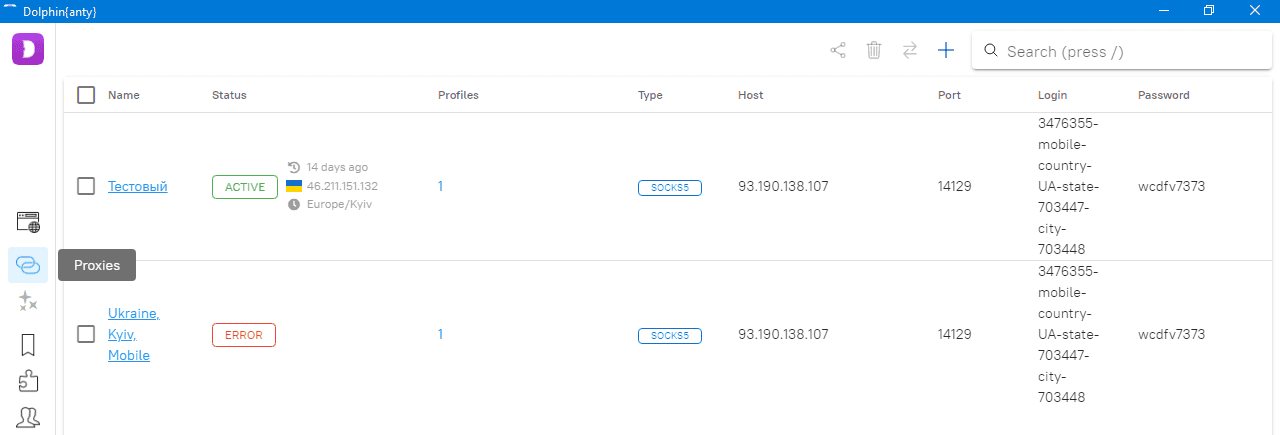Click the Status column header
The image size is (1280, 435).
(229, 95)
